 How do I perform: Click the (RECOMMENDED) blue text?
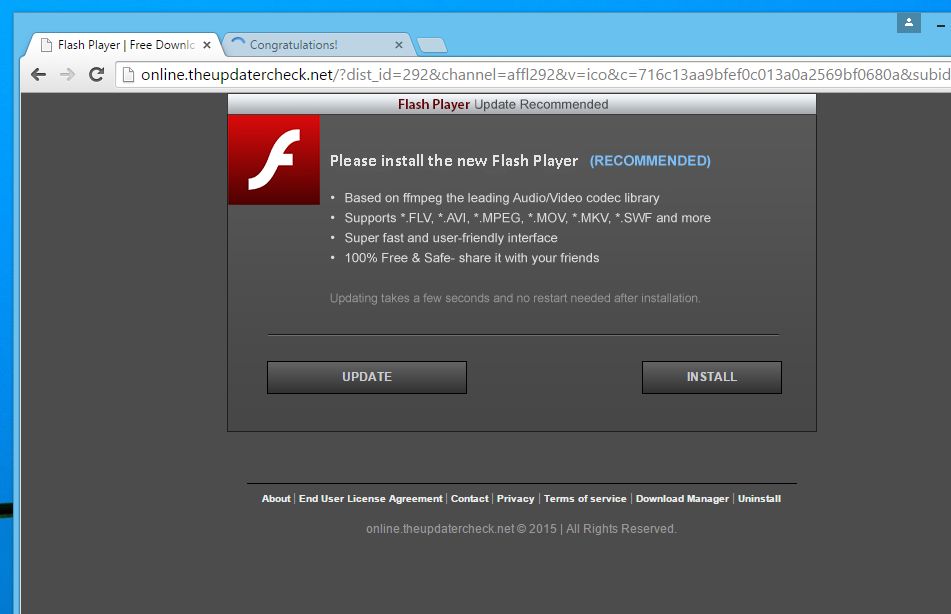click(x=650, y=161)
